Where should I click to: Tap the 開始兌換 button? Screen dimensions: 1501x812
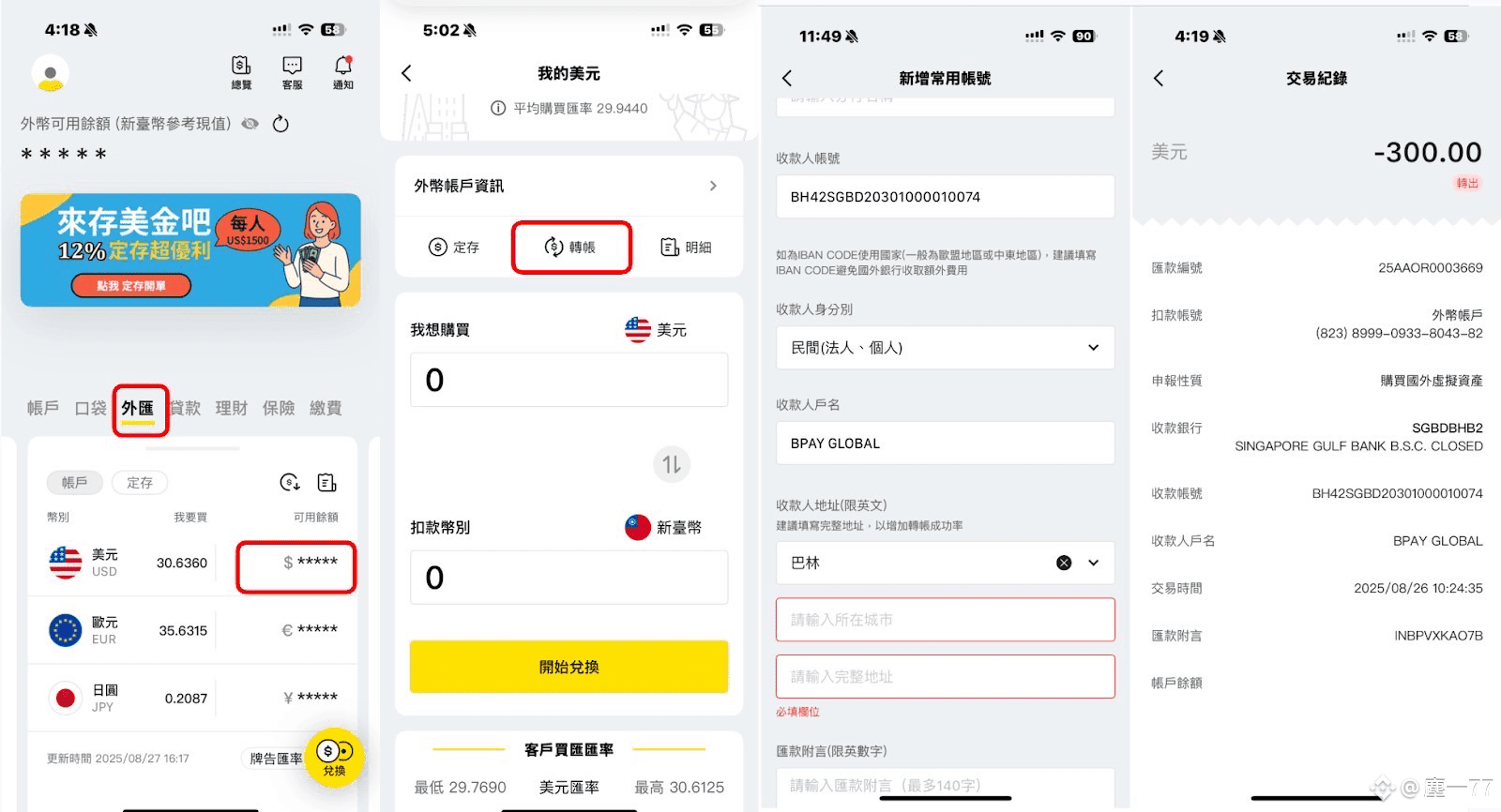point(569,667)
